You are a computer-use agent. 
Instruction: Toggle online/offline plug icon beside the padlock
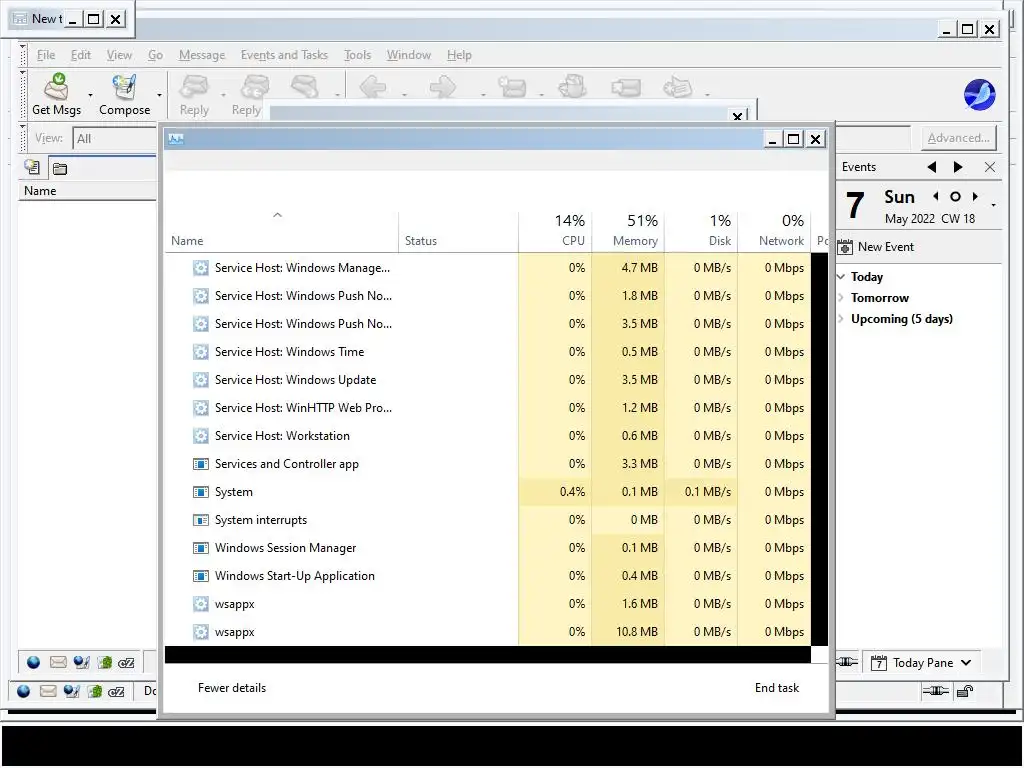(x=935, y=691)
